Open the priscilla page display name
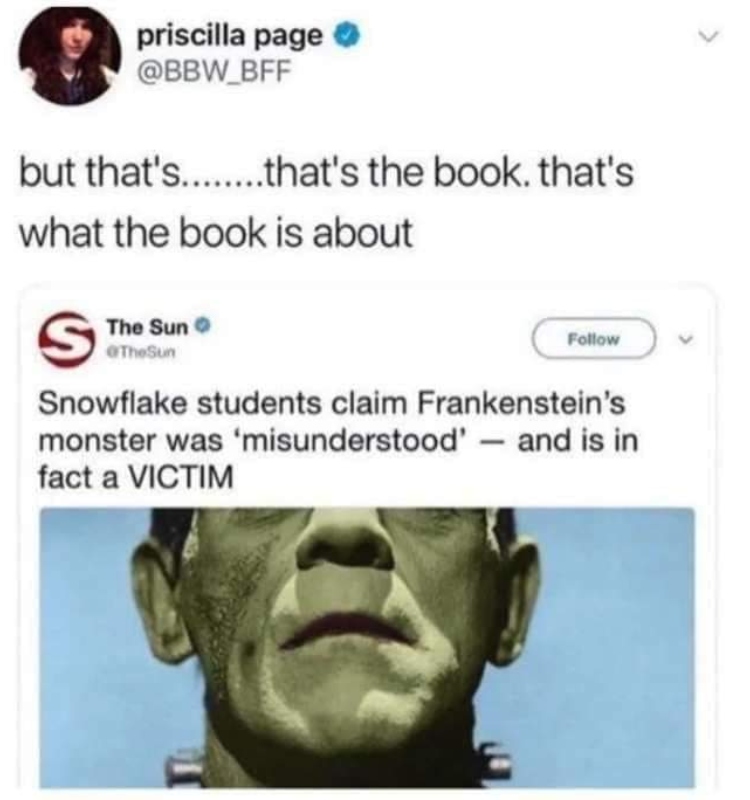This screenshot has width=750, height=800. pos(230,37)
